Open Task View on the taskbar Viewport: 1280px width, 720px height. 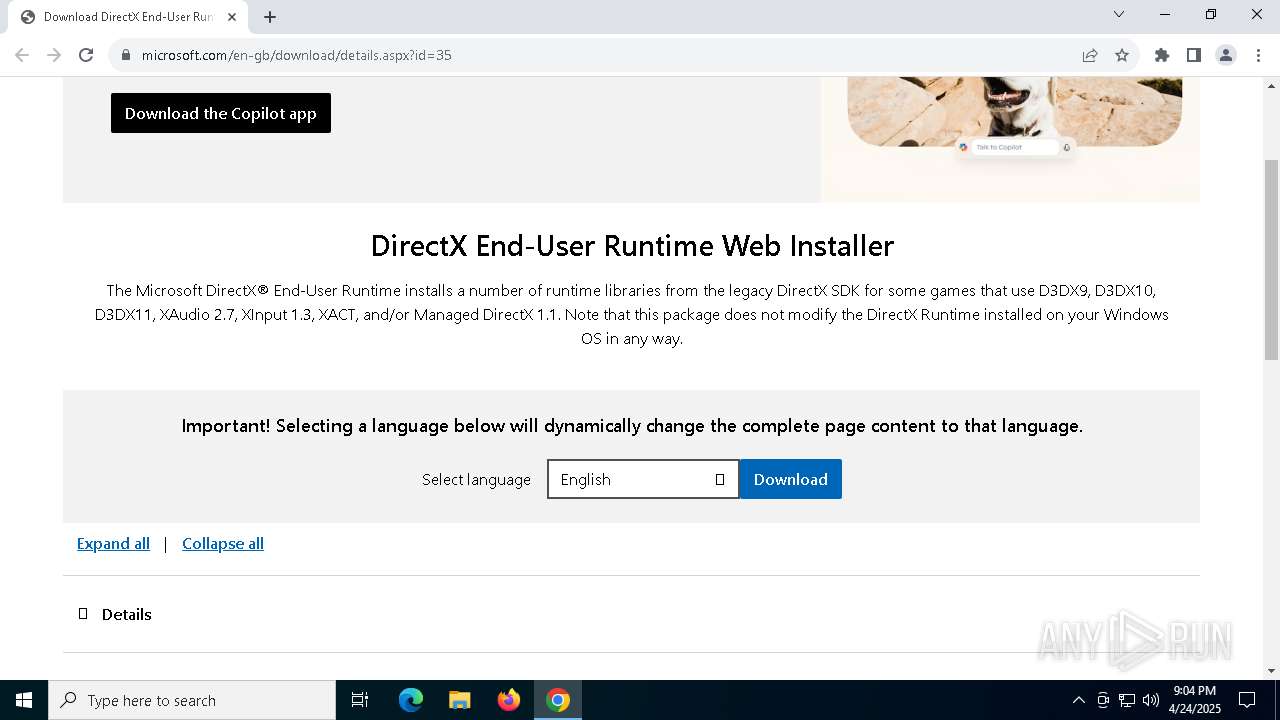pyautogui.click(x=360, y=700)
